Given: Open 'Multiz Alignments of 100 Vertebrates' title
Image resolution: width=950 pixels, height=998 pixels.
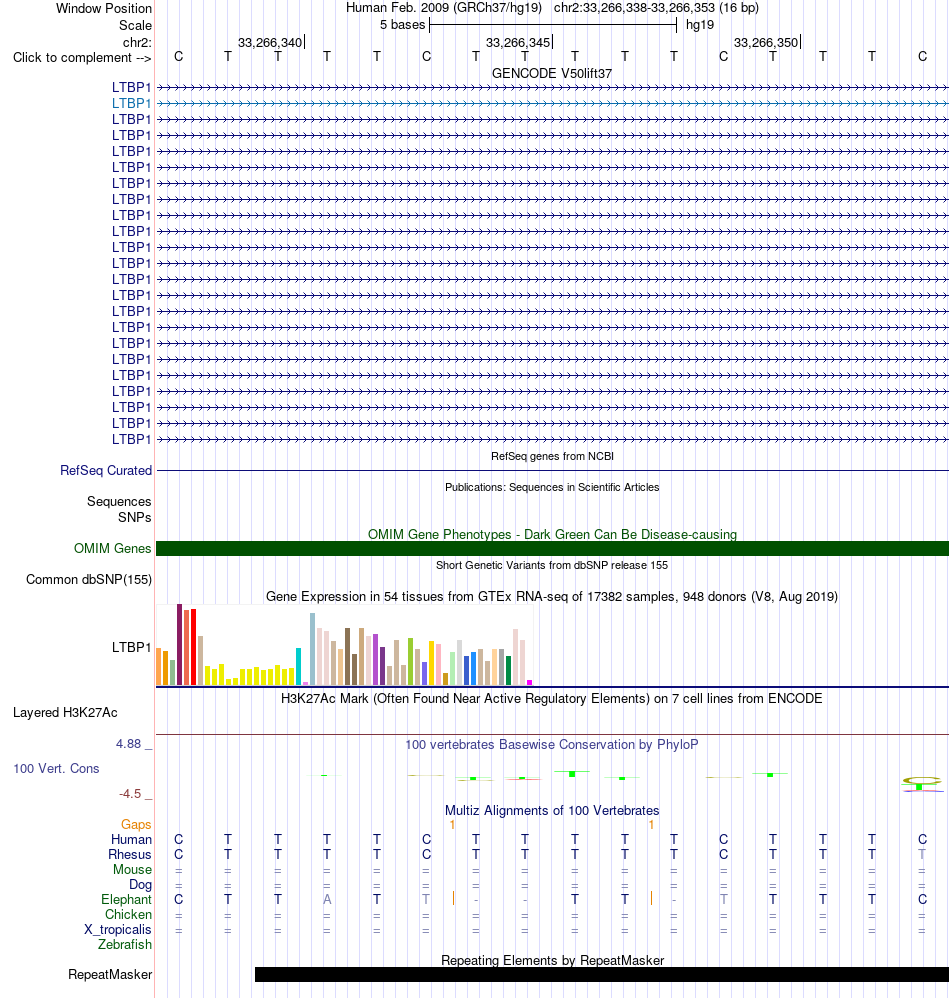Looking at the screenshot, I should tap(552, 811).
